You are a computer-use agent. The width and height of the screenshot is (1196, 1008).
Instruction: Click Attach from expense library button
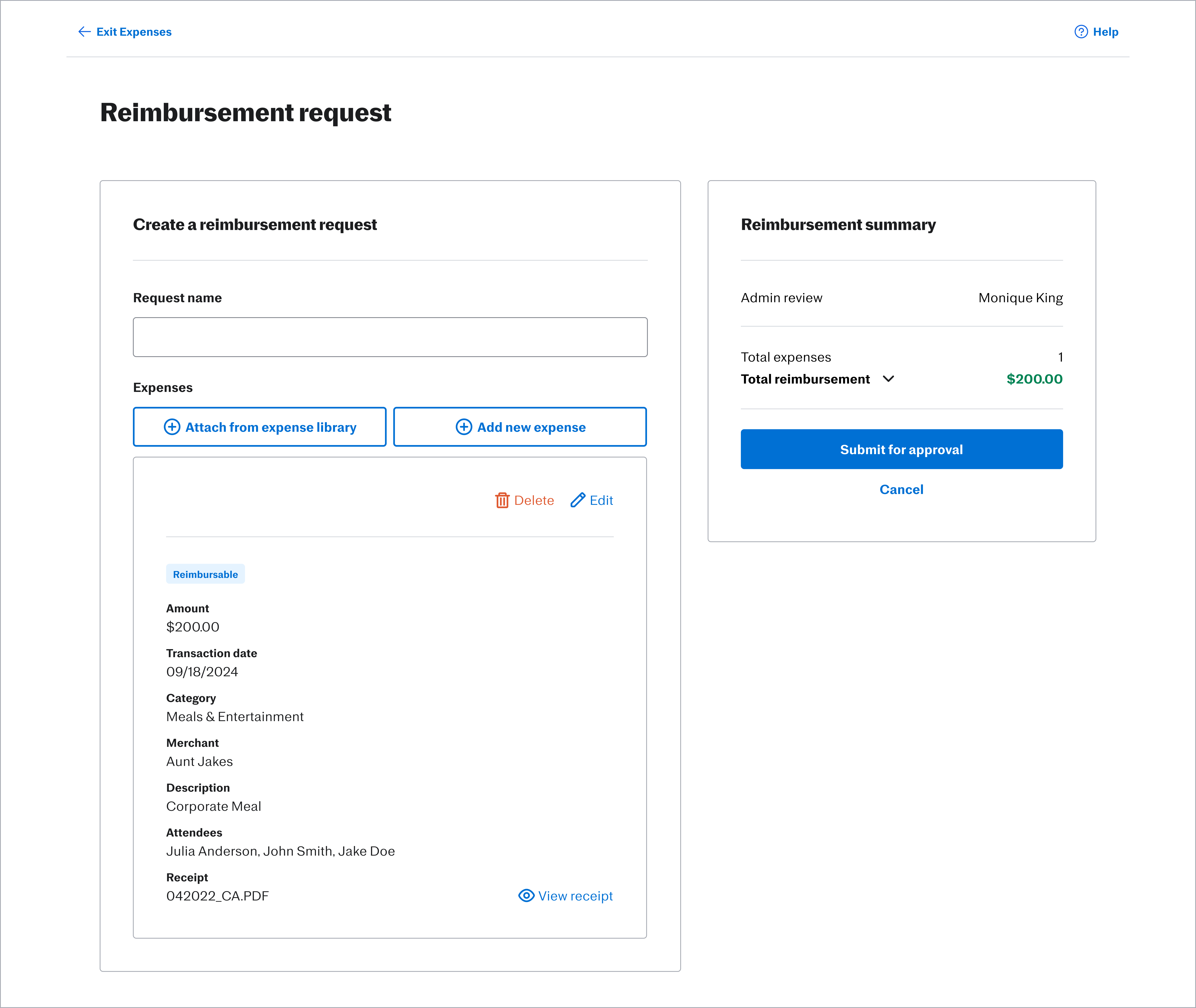click(x=260, y=427)
